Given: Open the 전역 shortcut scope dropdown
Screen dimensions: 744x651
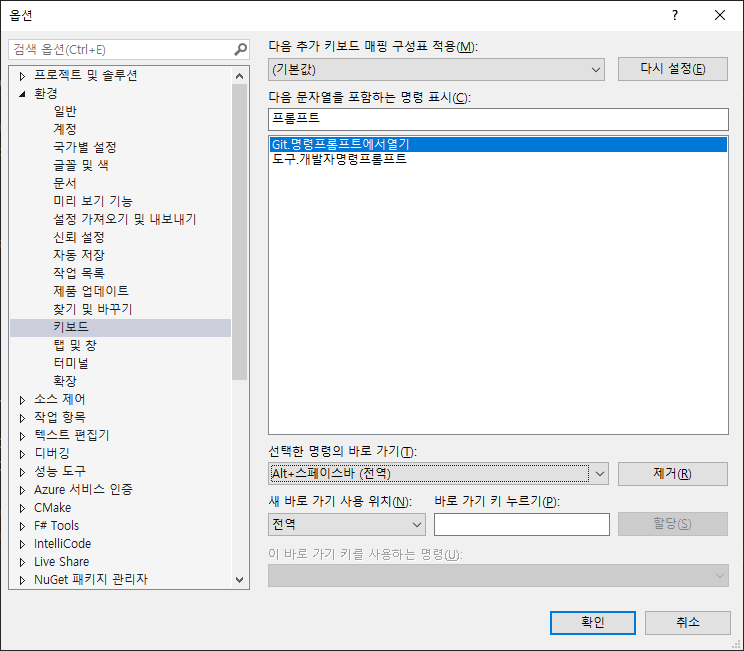Looking at the screenshot, I should [346, 524].
